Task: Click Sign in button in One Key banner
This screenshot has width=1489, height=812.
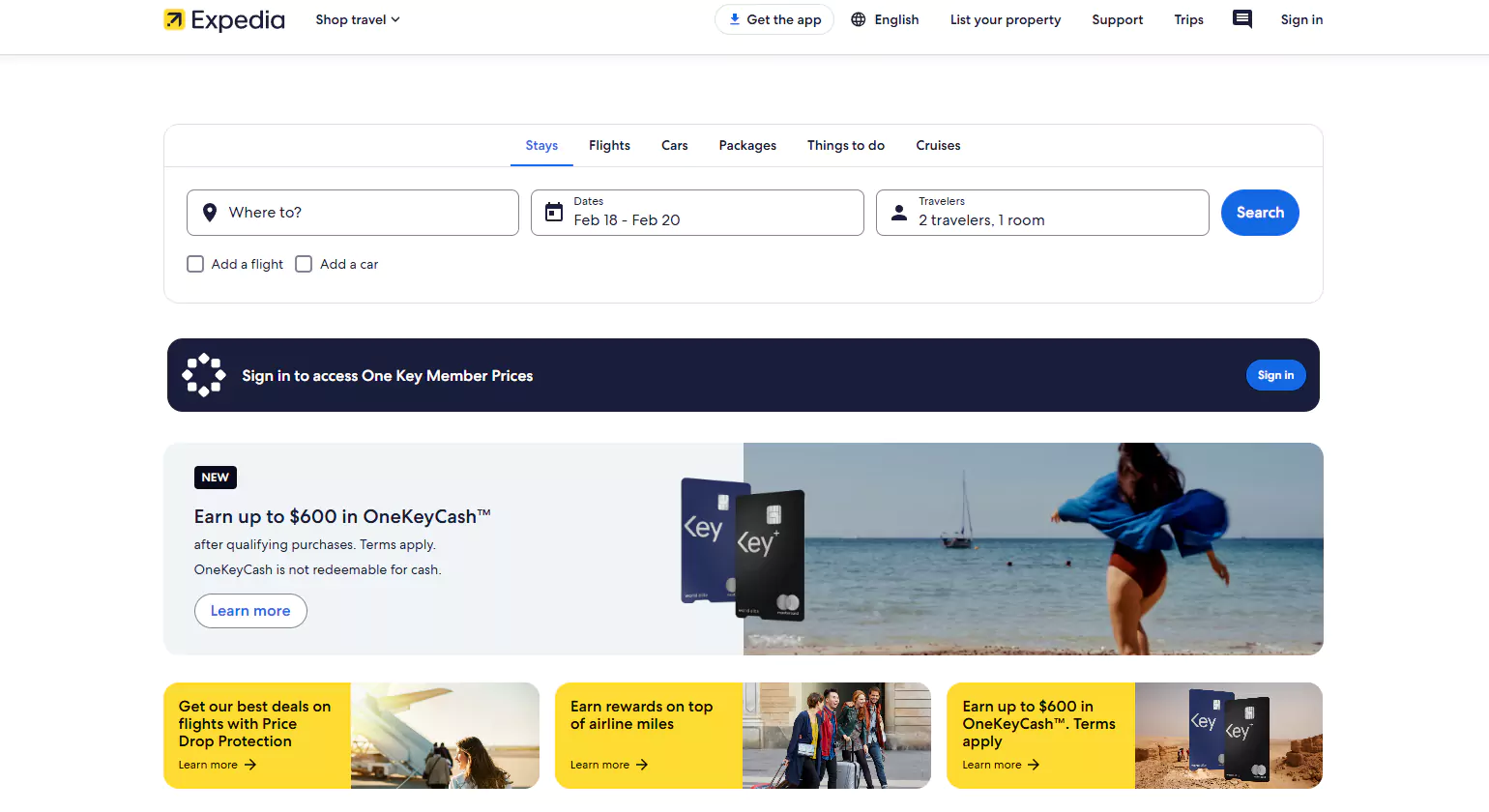Action: 1275,375
